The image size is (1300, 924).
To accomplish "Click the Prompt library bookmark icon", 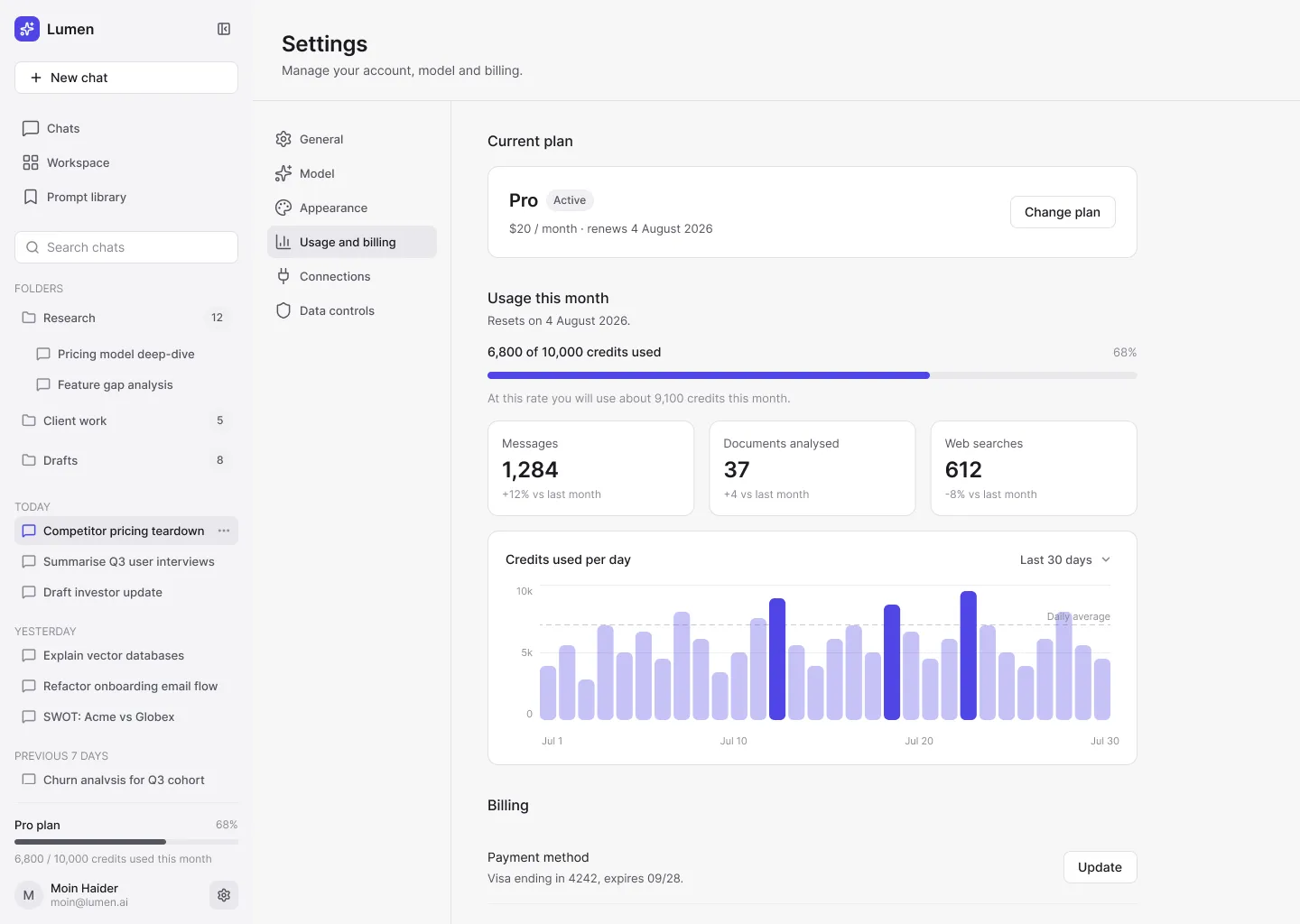I will coord(31,197).
